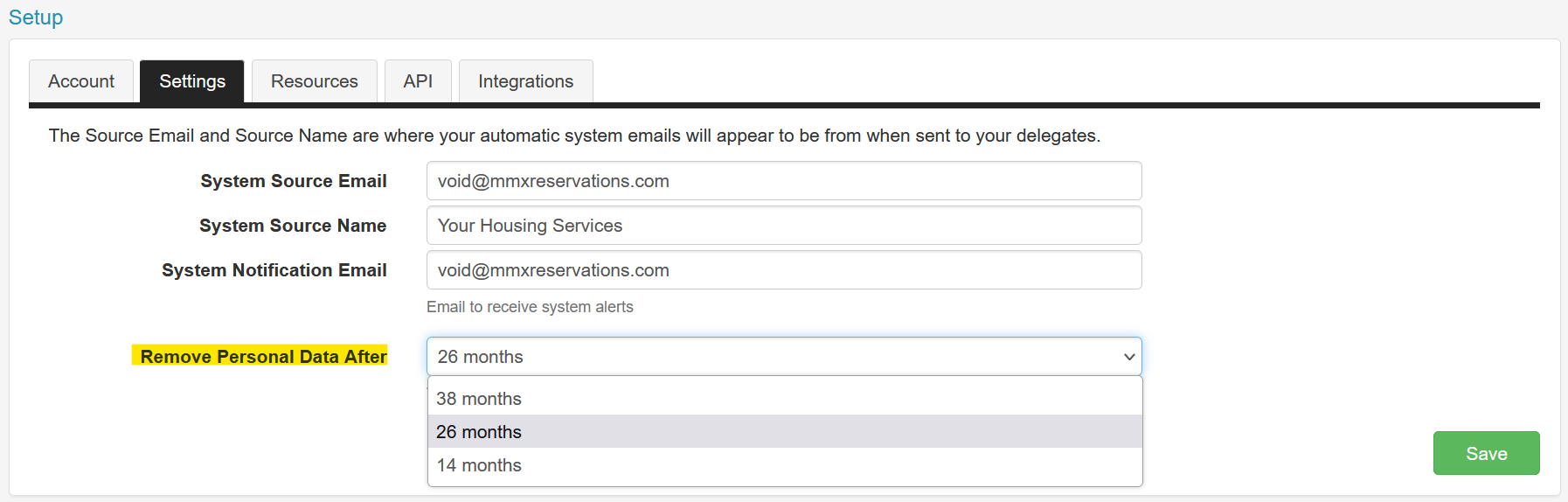Open the Integrations tab

(526, 81)
